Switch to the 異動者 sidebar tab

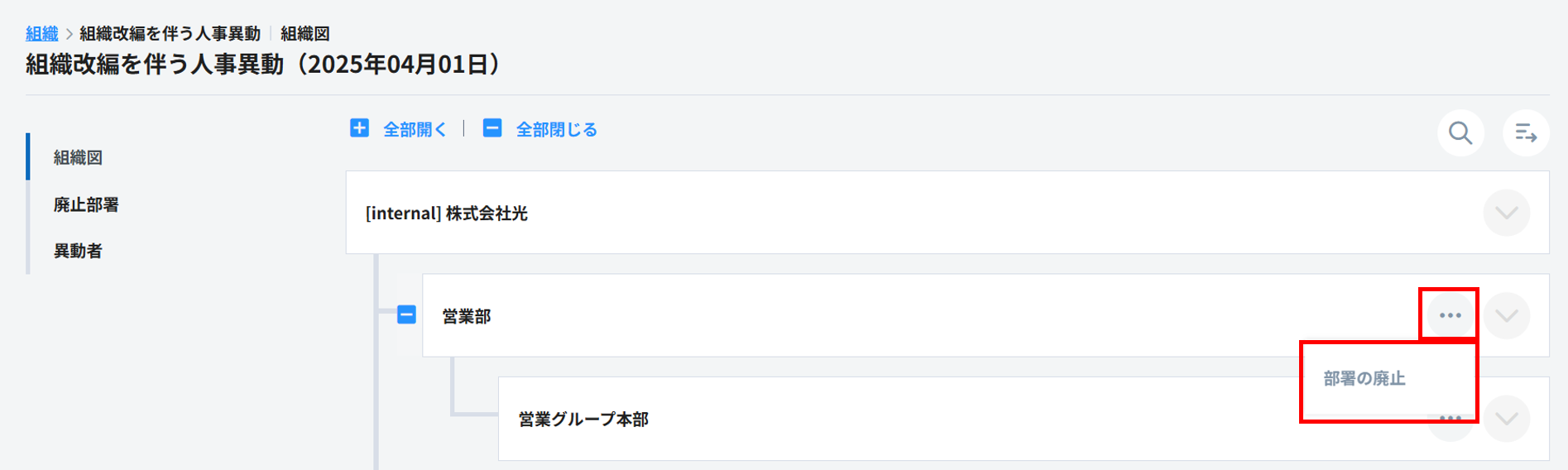click(x=78, y=251)
